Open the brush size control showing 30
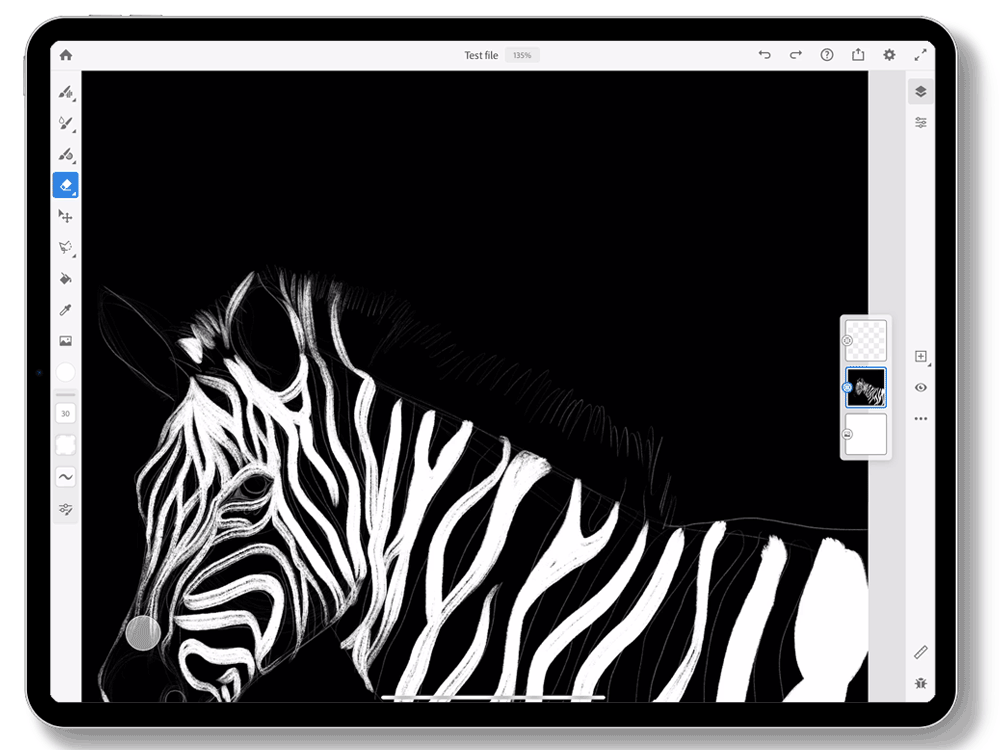This screenshot has width=1000, height=750. coord(66,413)
